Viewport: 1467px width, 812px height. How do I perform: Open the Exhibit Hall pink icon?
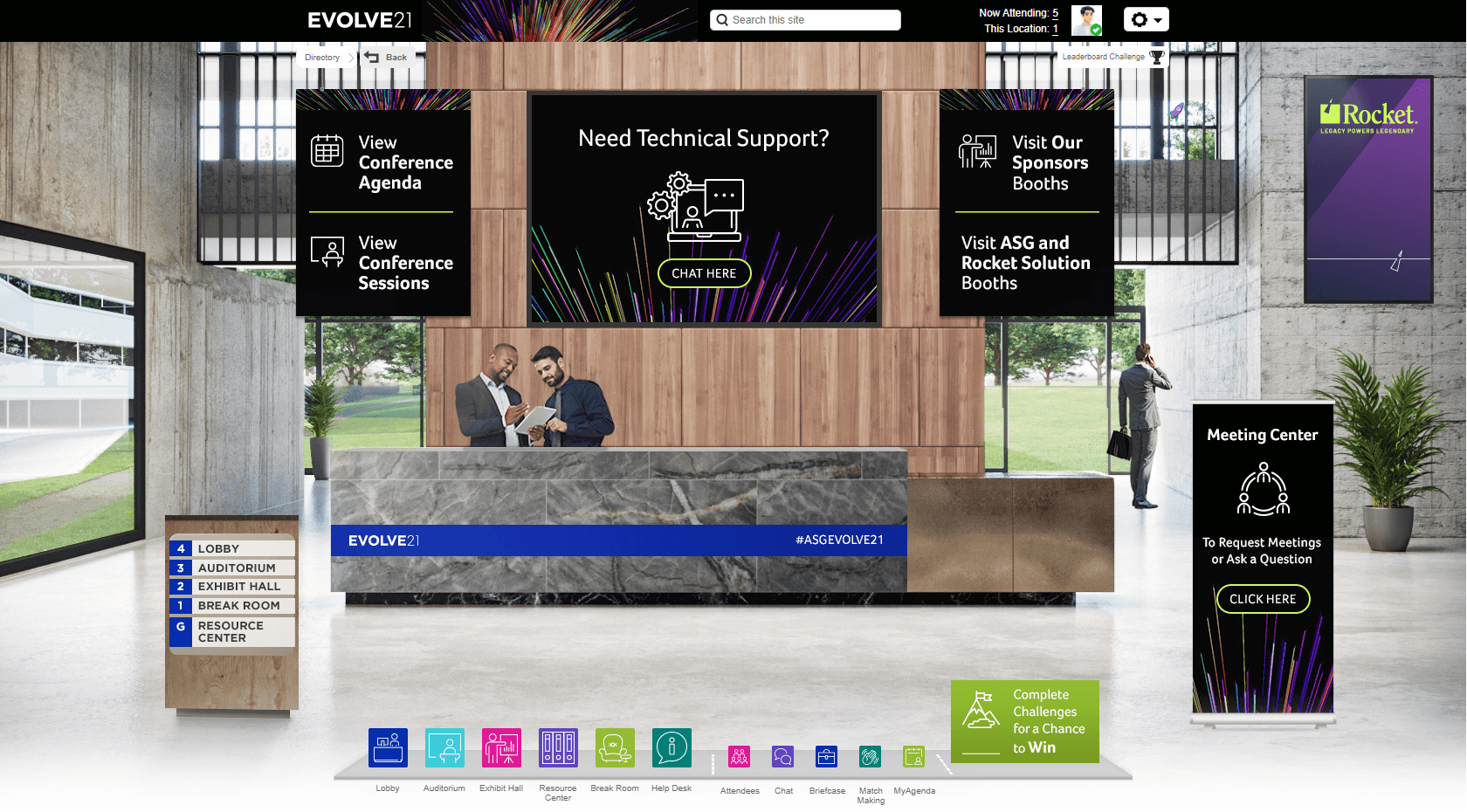[501, 748]
